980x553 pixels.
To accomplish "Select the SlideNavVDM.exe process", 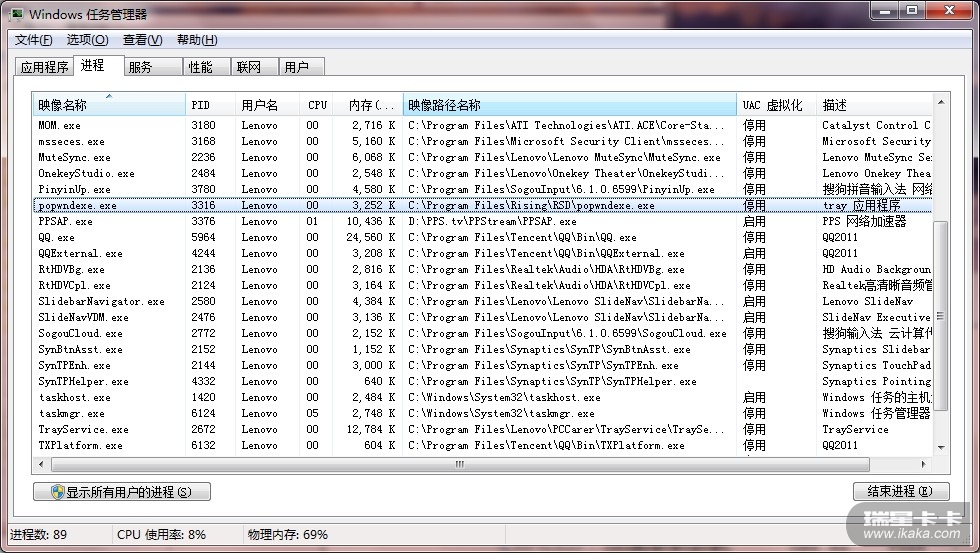I will [x=482, y=317].
